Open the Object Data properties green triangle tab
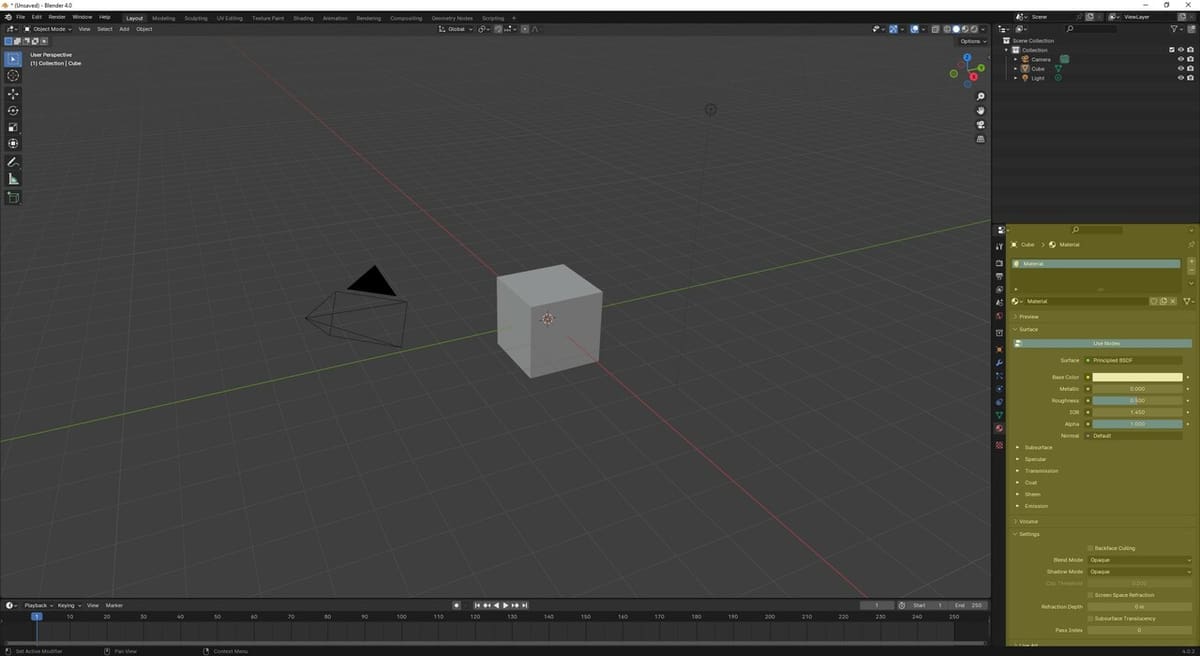Image resolution: width=1200 pixels, height=656 pixels. point(999,414)
